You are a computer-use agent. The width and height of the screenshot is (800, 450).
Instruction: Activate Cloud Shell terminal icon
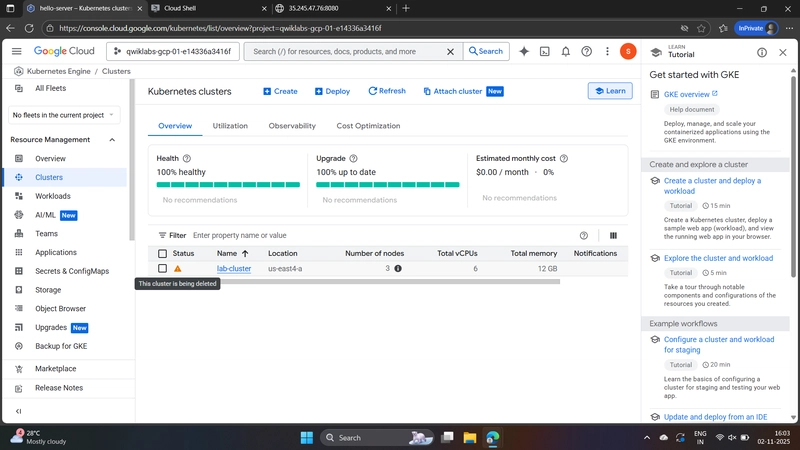point(545,51)
